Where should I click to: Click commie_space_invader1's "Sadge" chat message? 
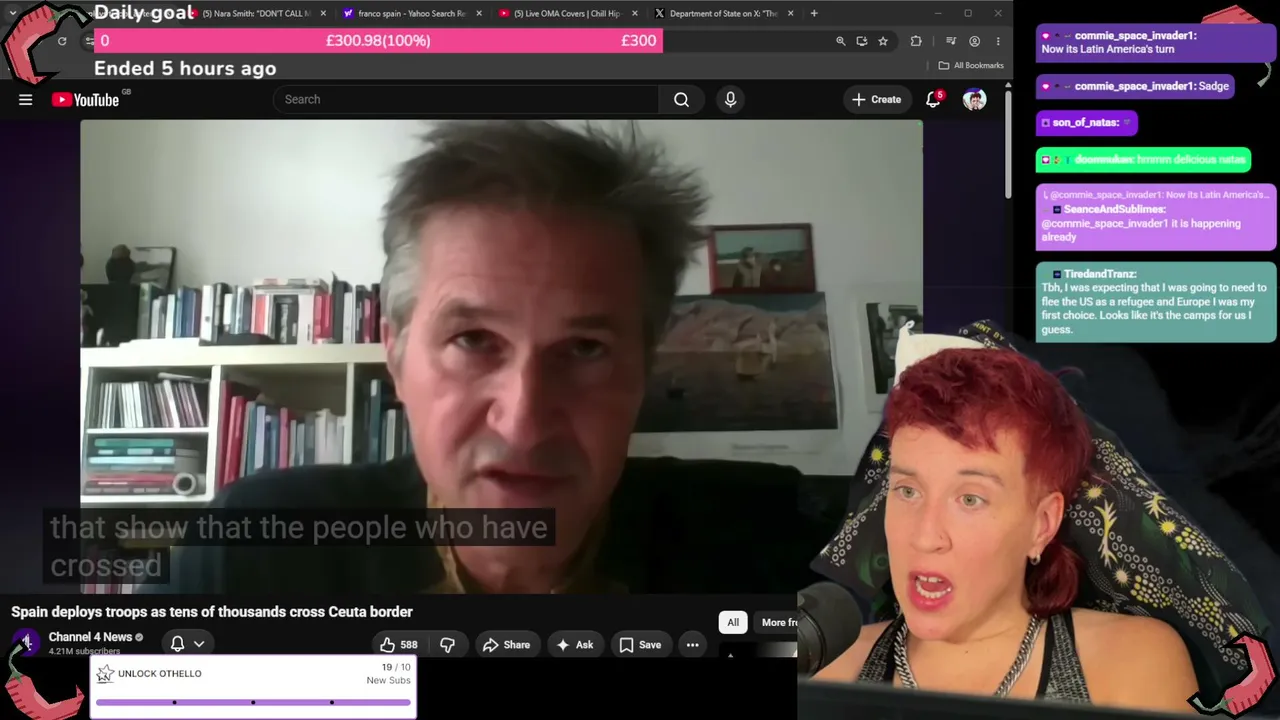(x=1136, y=86)
